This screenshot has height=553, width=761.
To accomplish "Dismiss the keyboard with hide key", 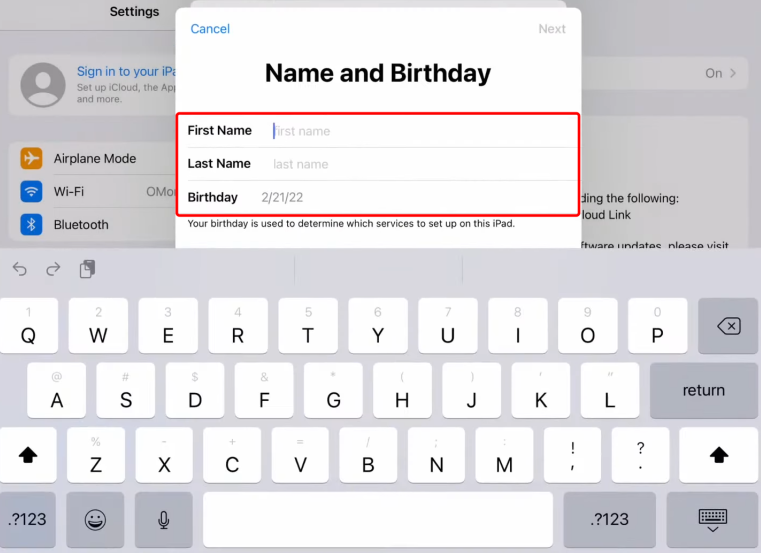I will point(712,519).
